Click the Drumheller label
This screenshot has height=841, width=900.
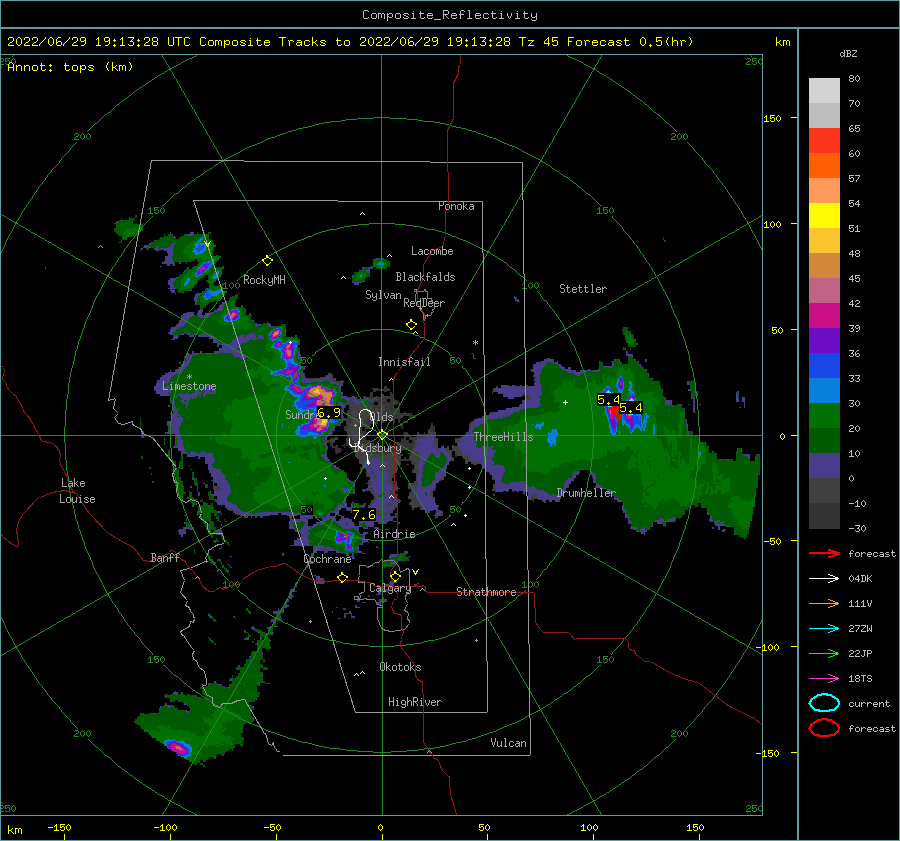click(586, 493)
